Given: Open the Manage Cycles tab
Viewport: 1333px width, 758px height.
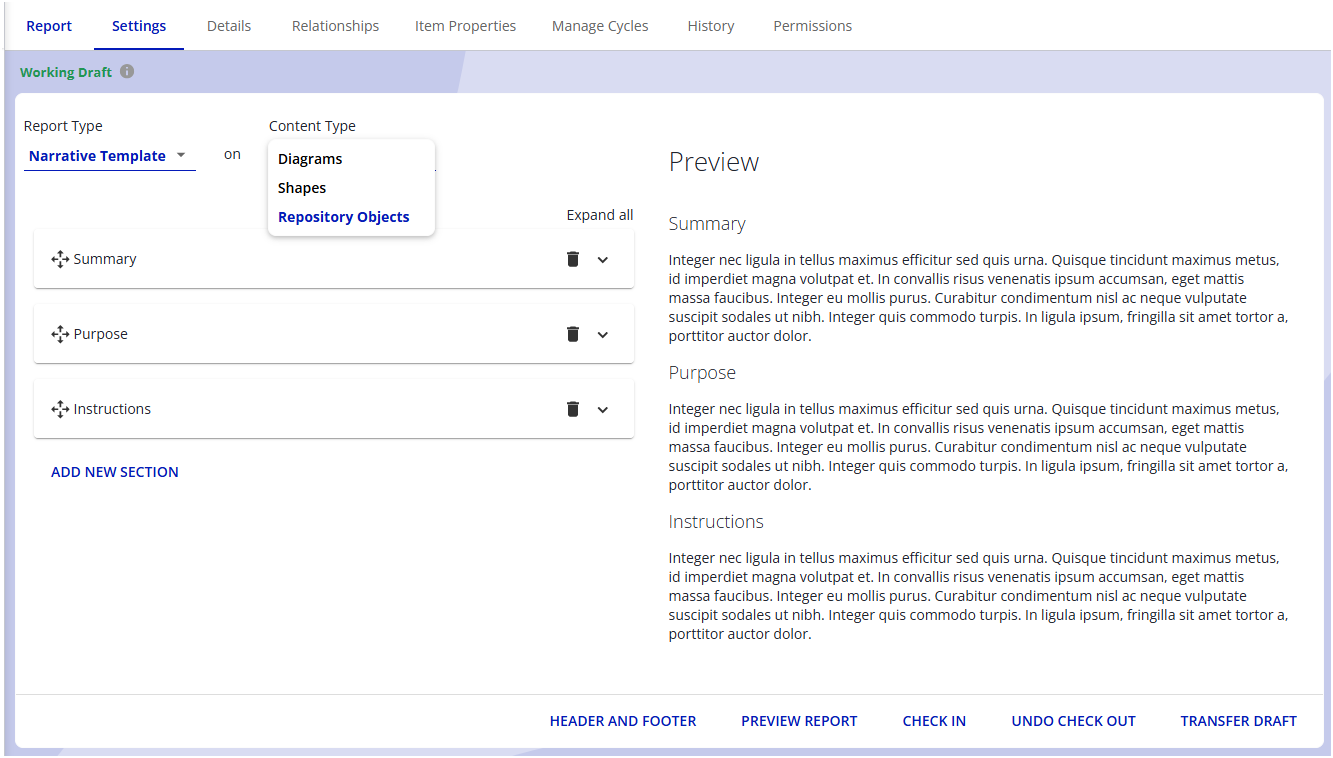Looking at the screenshot, I should tap(600, 26).
